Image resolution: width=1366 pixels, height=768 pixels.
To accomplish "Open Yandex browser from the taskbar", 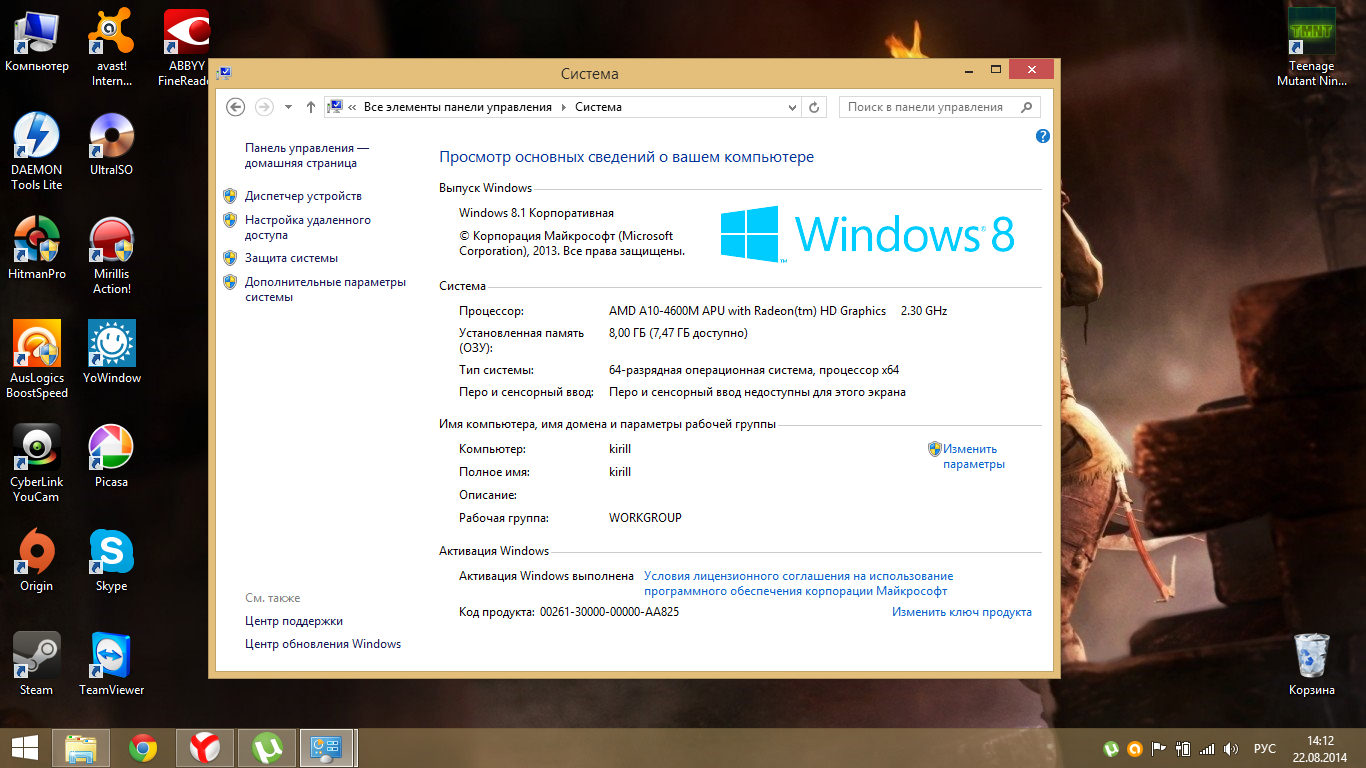I will point(205,748).
